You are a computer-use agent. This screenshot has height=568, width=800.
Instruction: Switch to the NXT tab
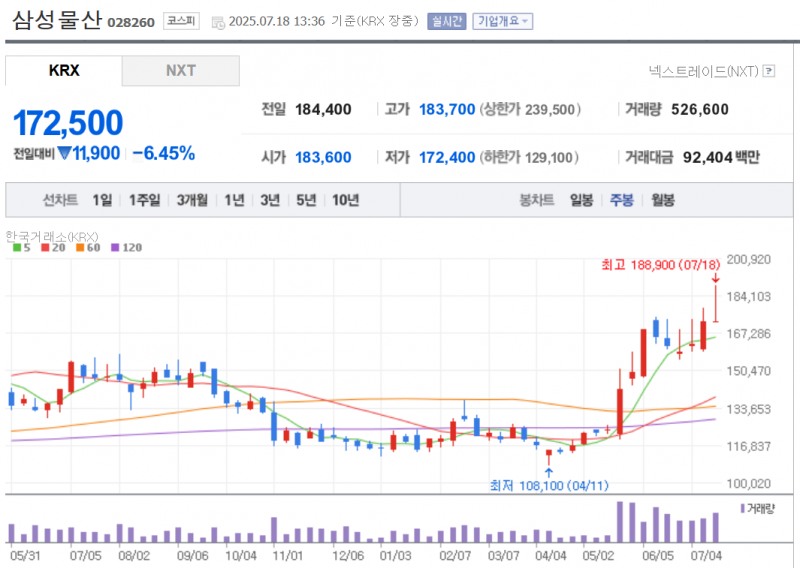(181, 71)
